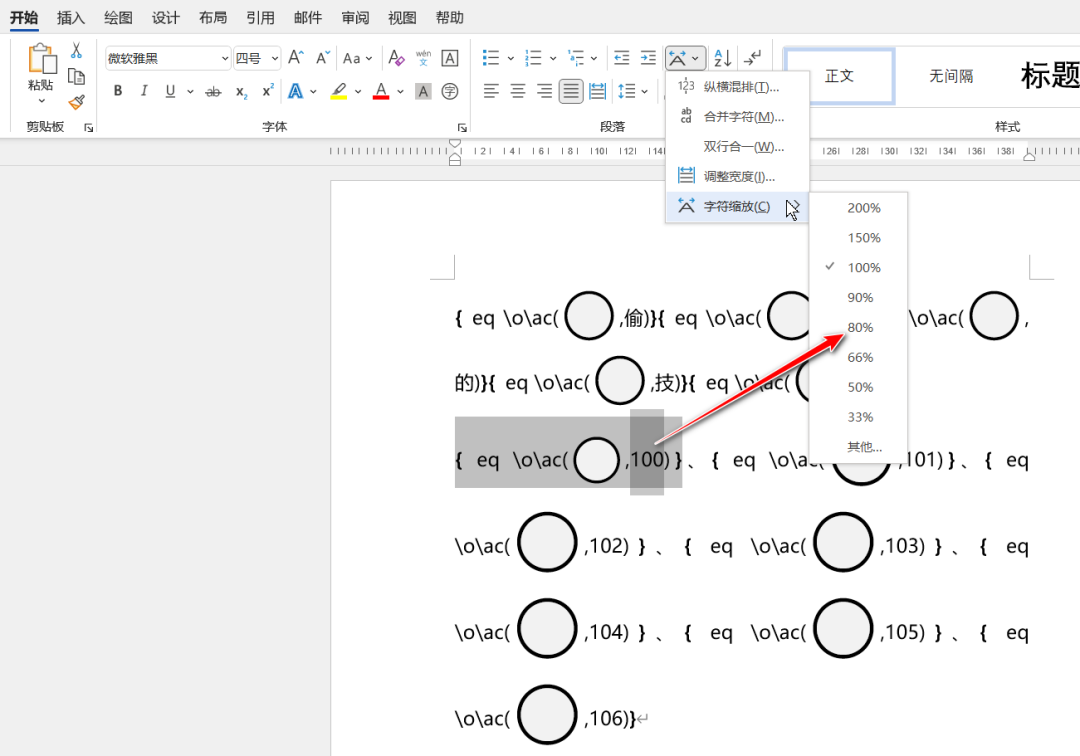Open the 字体 dialog launcher arrow
The height and width of the screenshot is (756, 1080).
click(x=461, y=126)
